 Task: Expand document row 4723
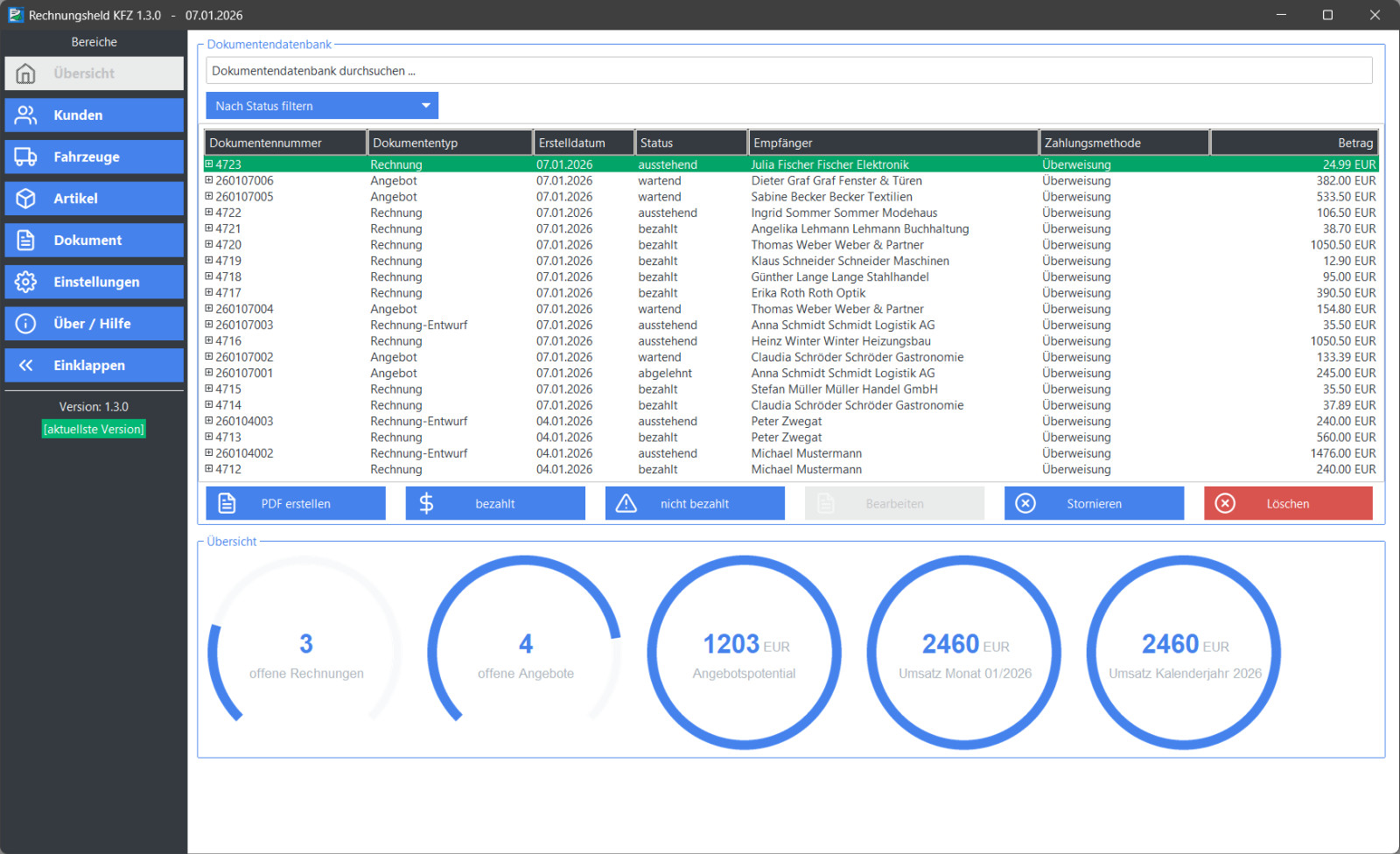[x=209, y=164]
